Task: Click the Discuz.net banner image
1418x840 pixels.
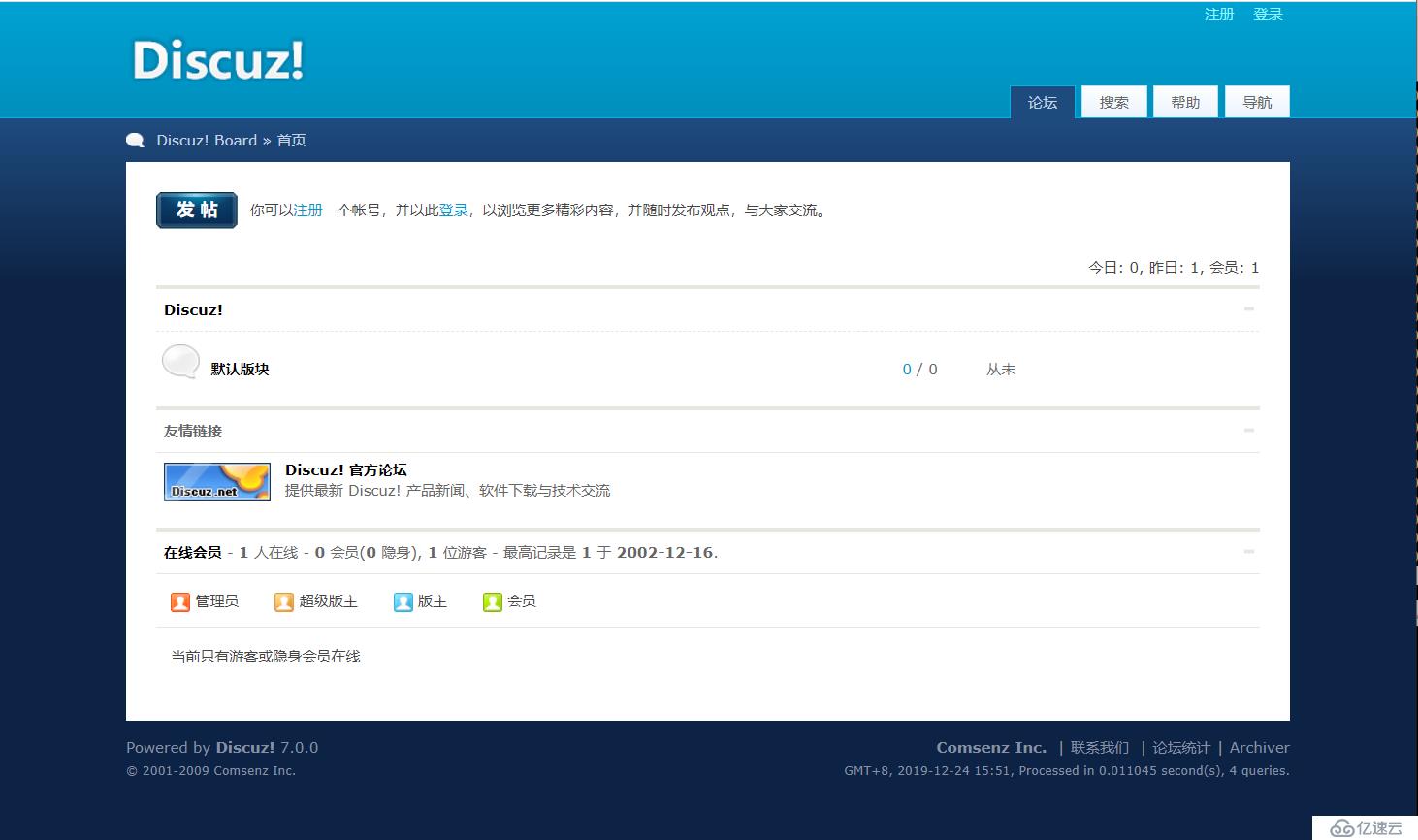Action: pos(217,482)
